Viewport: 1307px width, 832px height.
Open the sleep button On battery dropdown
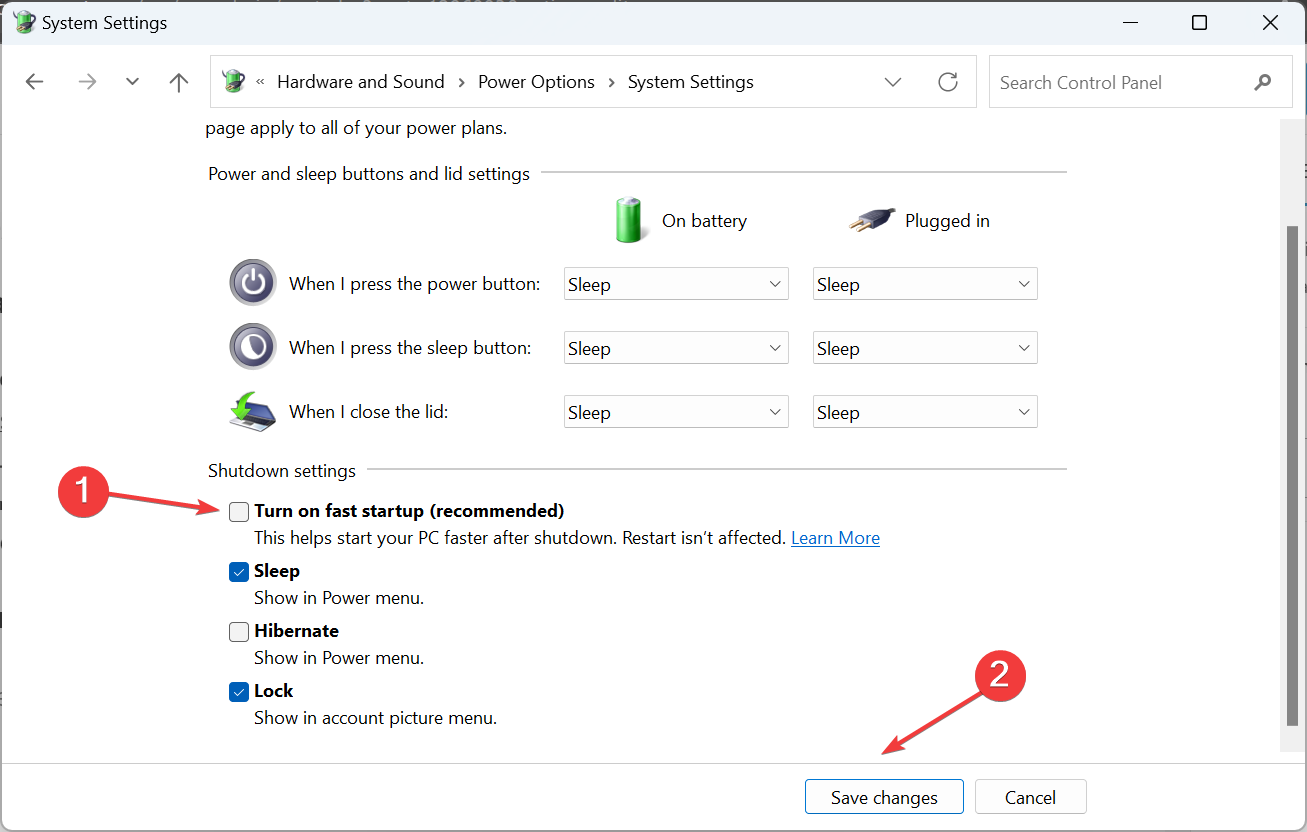point(676,348)
